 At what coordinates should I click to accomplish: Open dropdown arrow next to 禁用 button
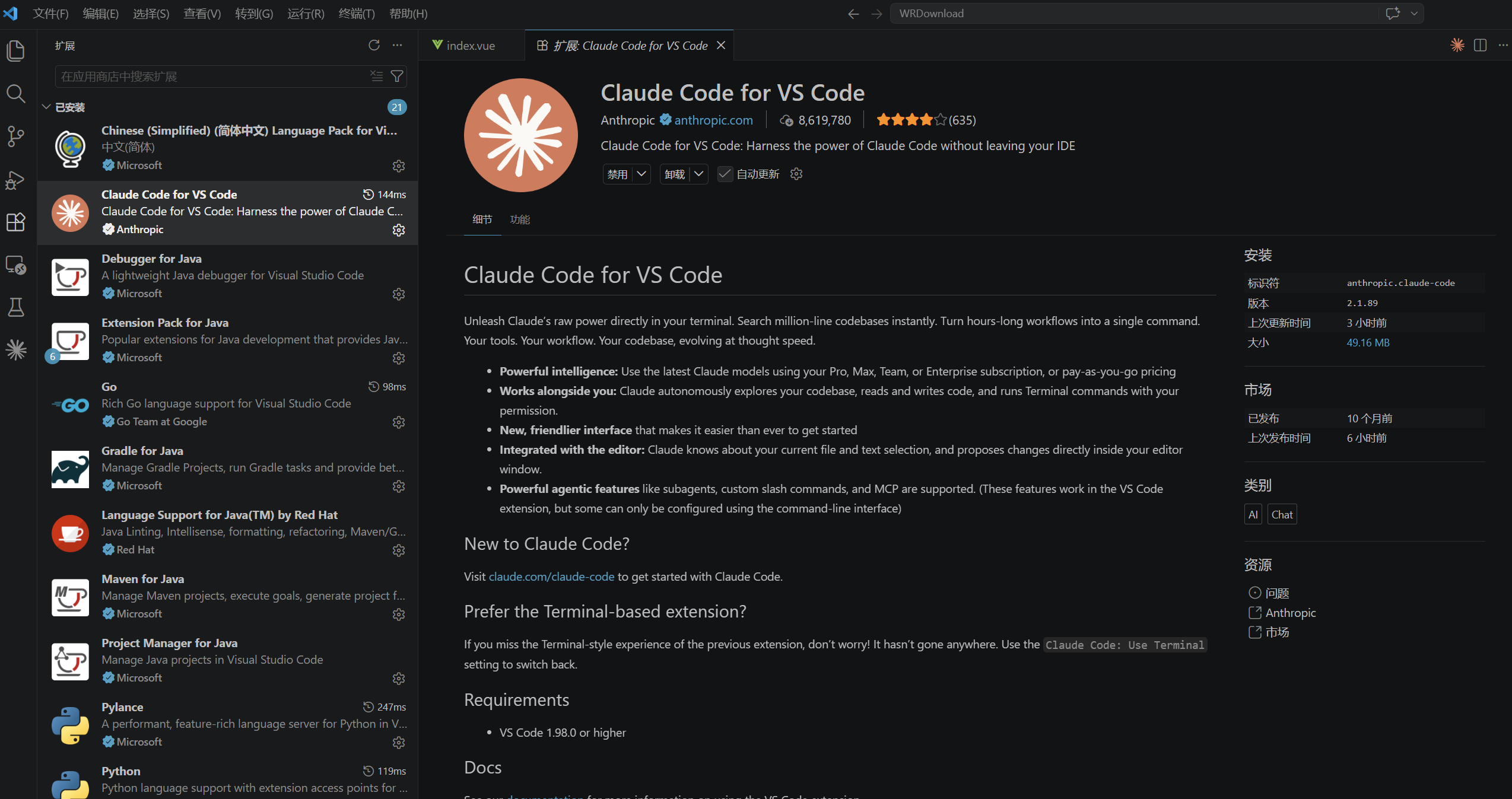click(x=641, y=174)
